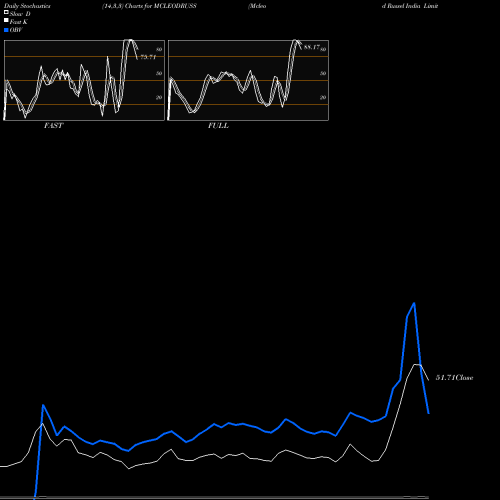
Task: Click the 20 axis label in FULL chart
Action: pos(323,98)
